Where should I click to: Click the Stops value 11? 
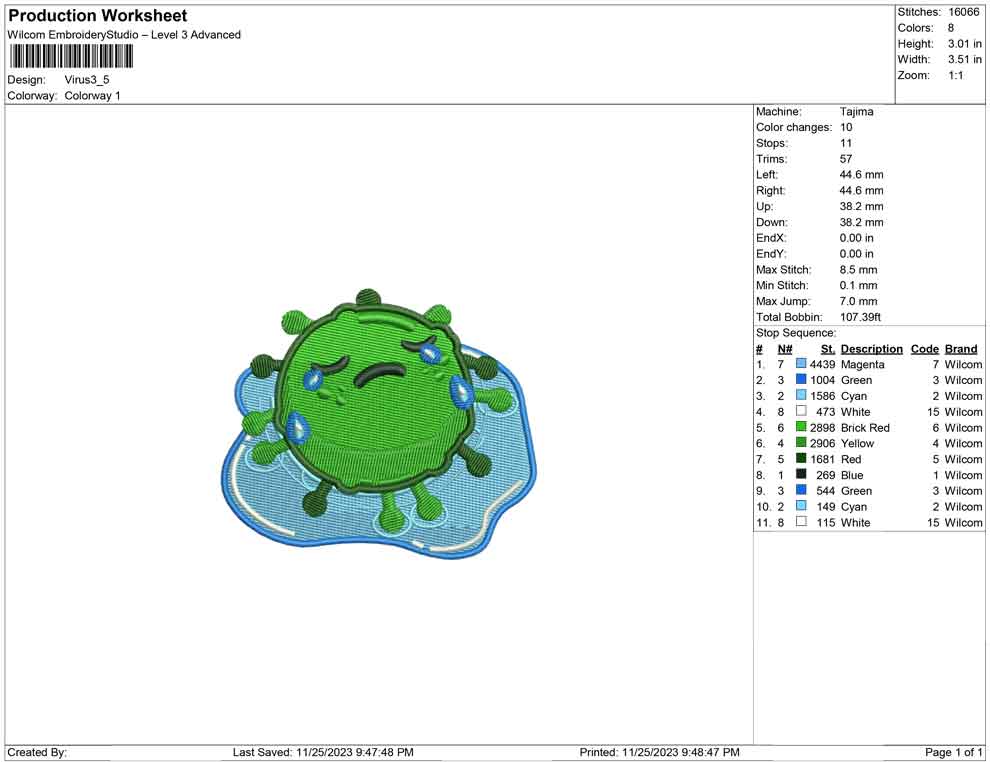[846, 143]
